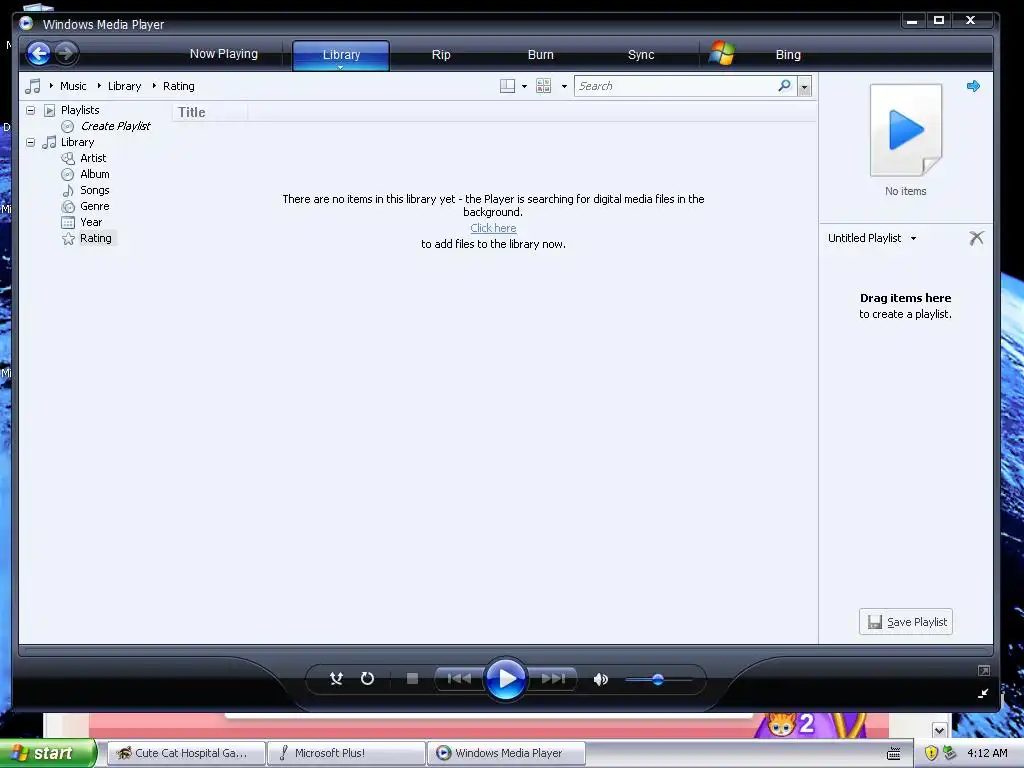The height and width of the screenshot is (768, 1024).
Task: Click the view options grid icon
Action: pos(543,86)
